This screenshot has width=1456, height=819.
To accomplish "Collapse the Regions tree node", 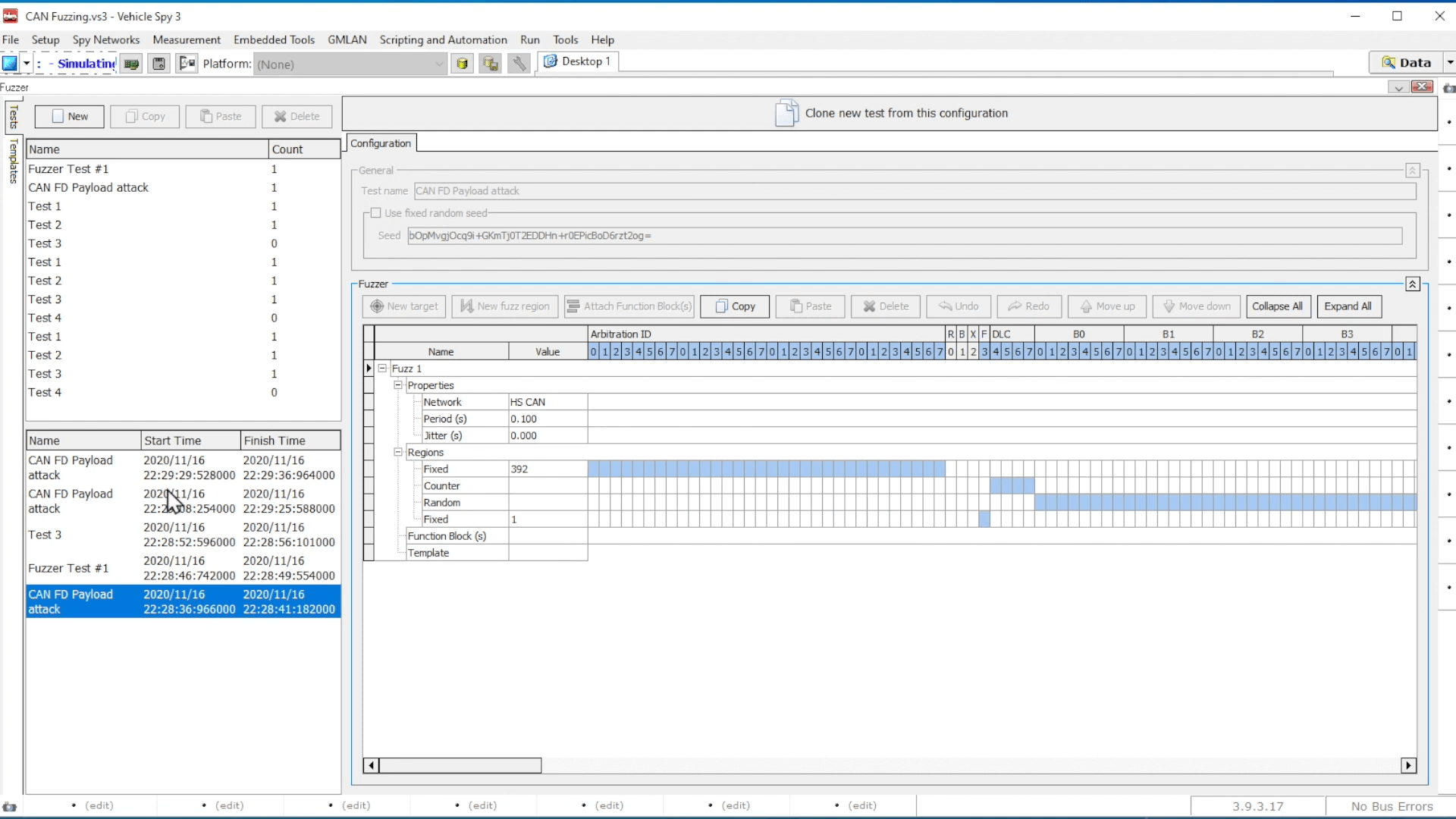I will 398,452.
